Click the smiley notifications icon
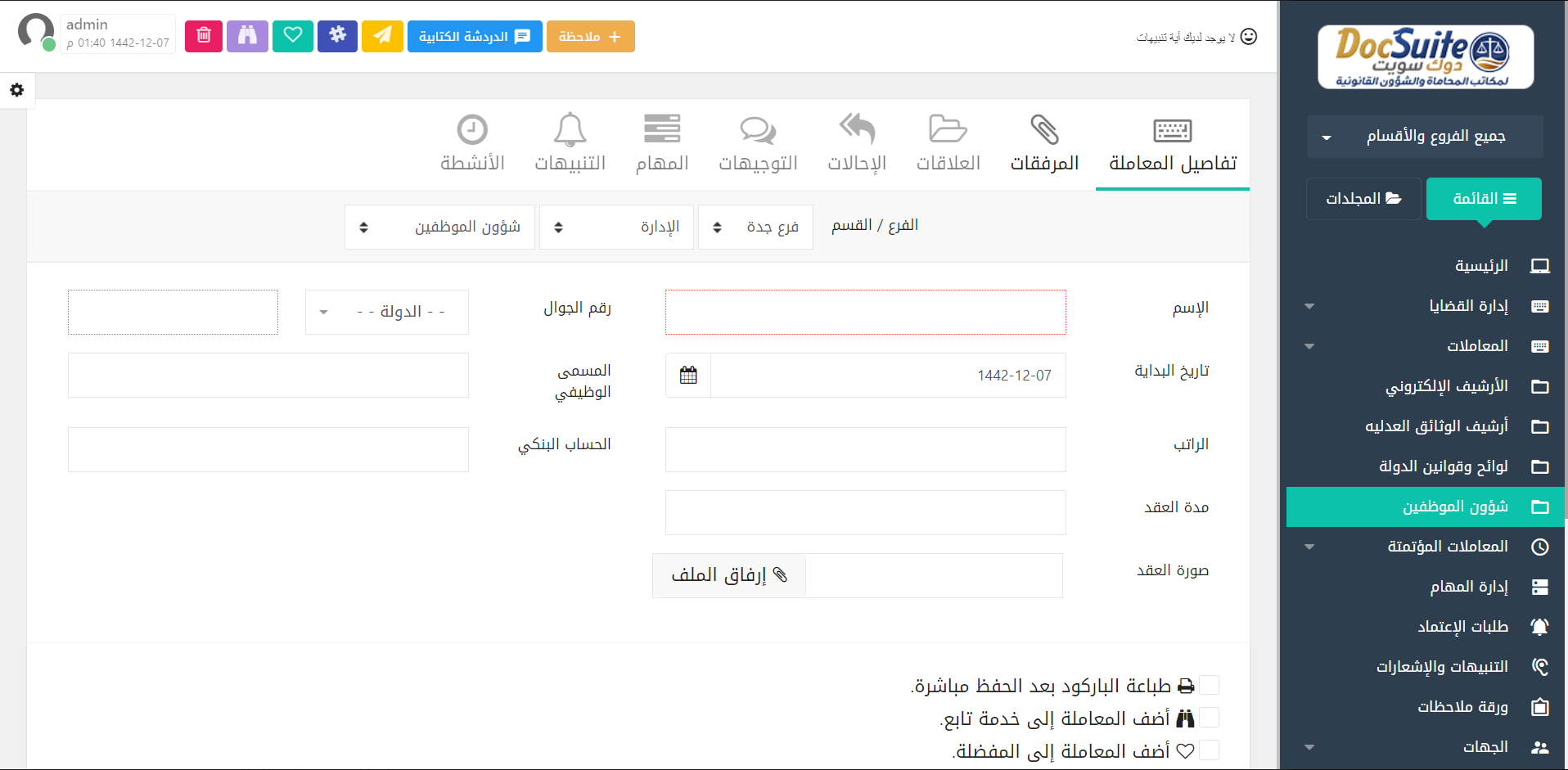This screenshot has height=770, width=1568. tap(1248, 37)
